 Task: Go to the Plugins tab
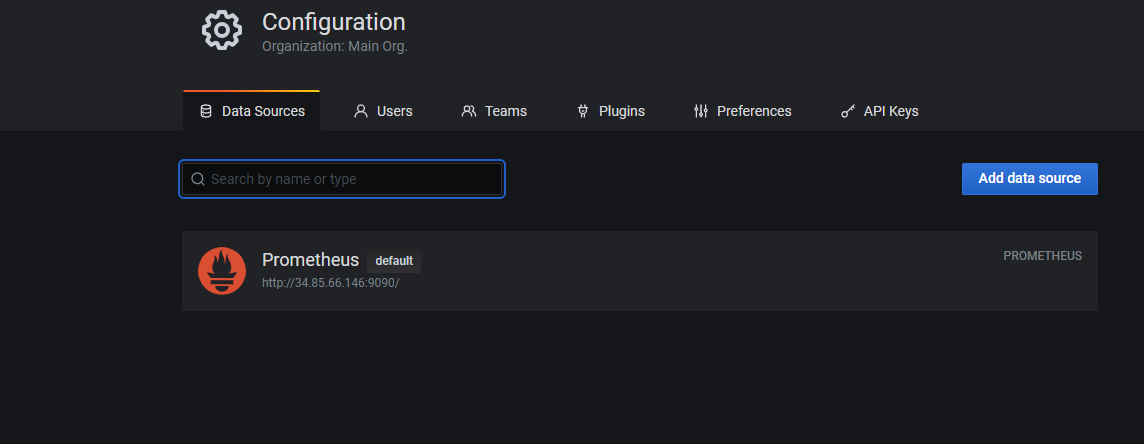(x=611, y=112)
